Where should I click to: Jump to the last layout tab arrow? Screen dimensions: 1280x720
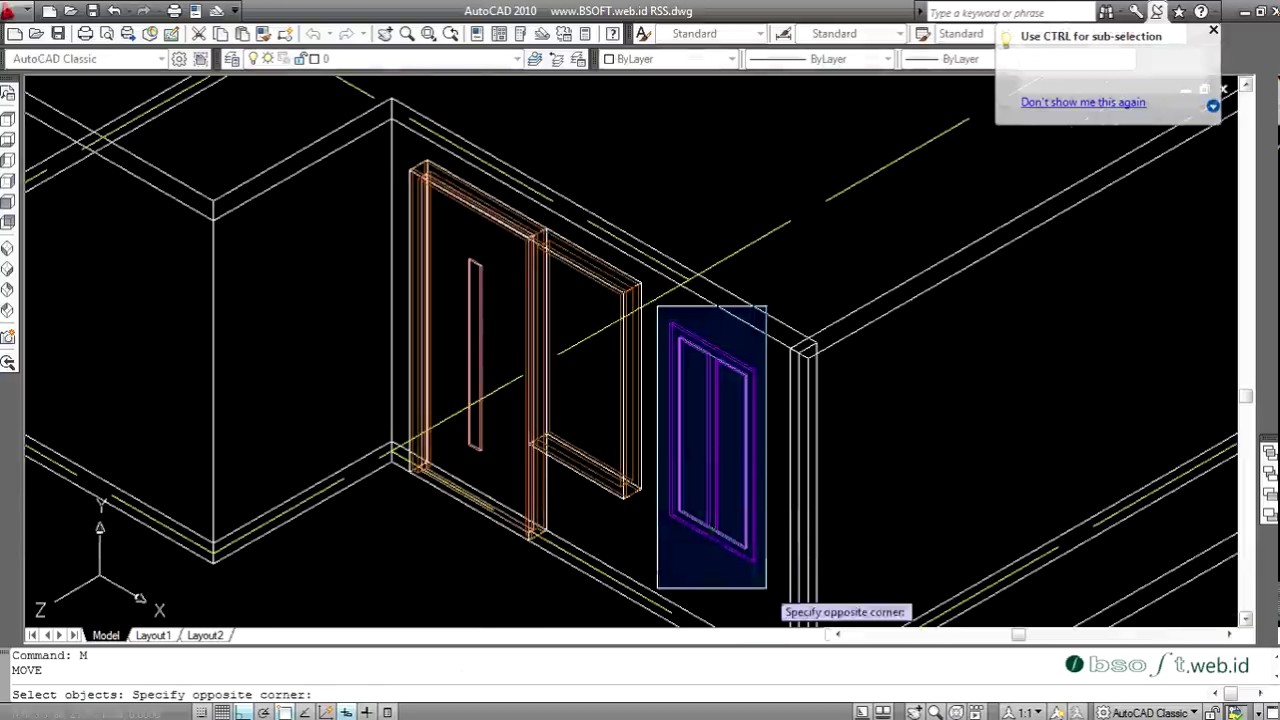(74, 636)
